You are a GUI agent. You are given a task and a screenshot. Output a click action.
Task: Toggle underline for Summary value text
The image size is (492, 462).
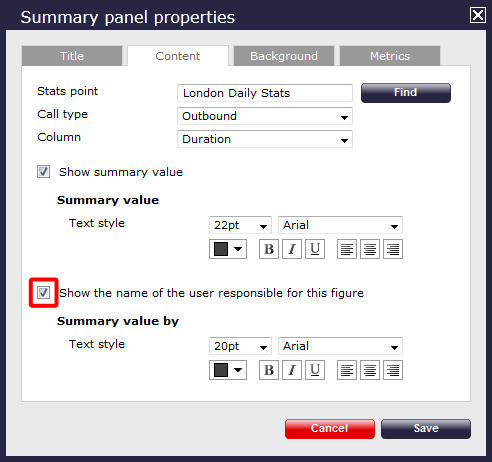pyautogui.click(x=315, y=249)
